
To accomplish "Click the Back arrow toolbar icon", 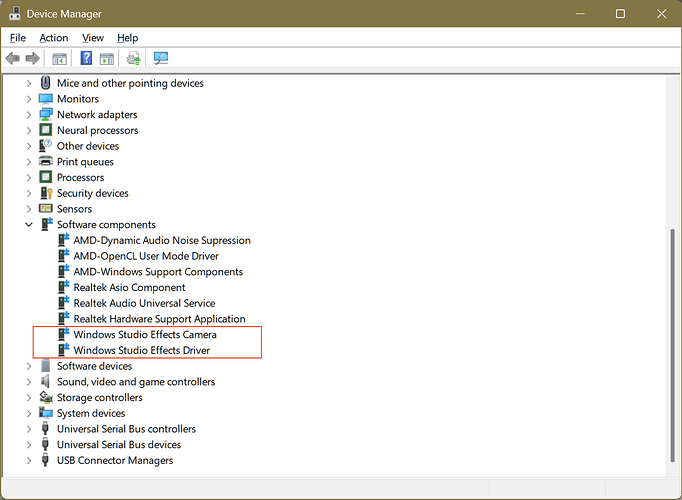I will click(13, 58).
